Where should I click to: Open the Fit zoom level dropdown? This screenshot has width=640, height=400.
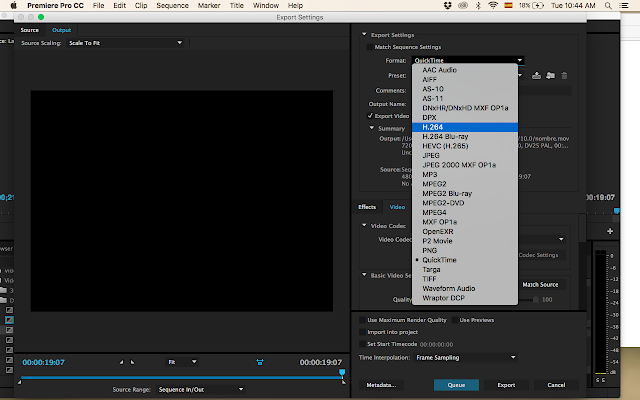[x=182, y=362]
